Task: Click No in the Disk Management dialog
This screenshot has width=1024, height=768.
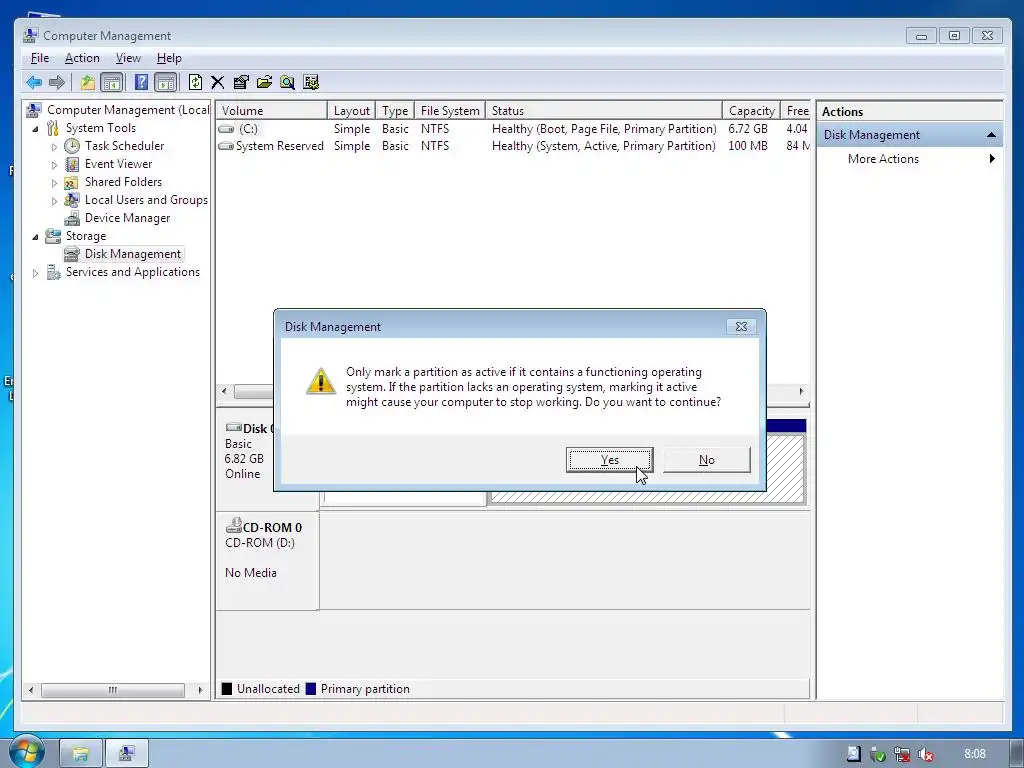Action: click(x=707, y=460)
